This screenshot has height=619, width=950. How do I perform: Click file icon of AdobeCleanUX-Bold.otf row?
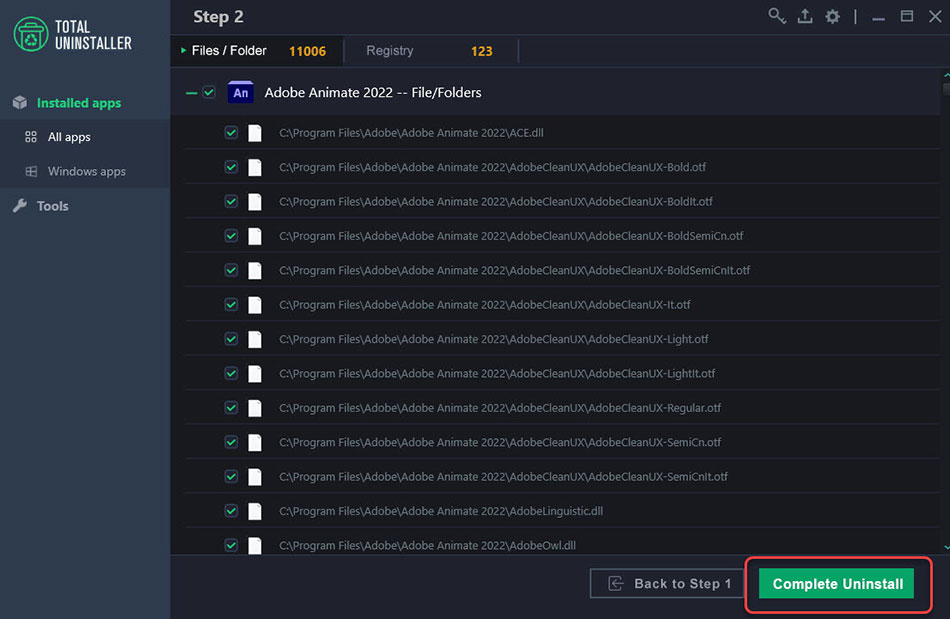pos(255,167)
